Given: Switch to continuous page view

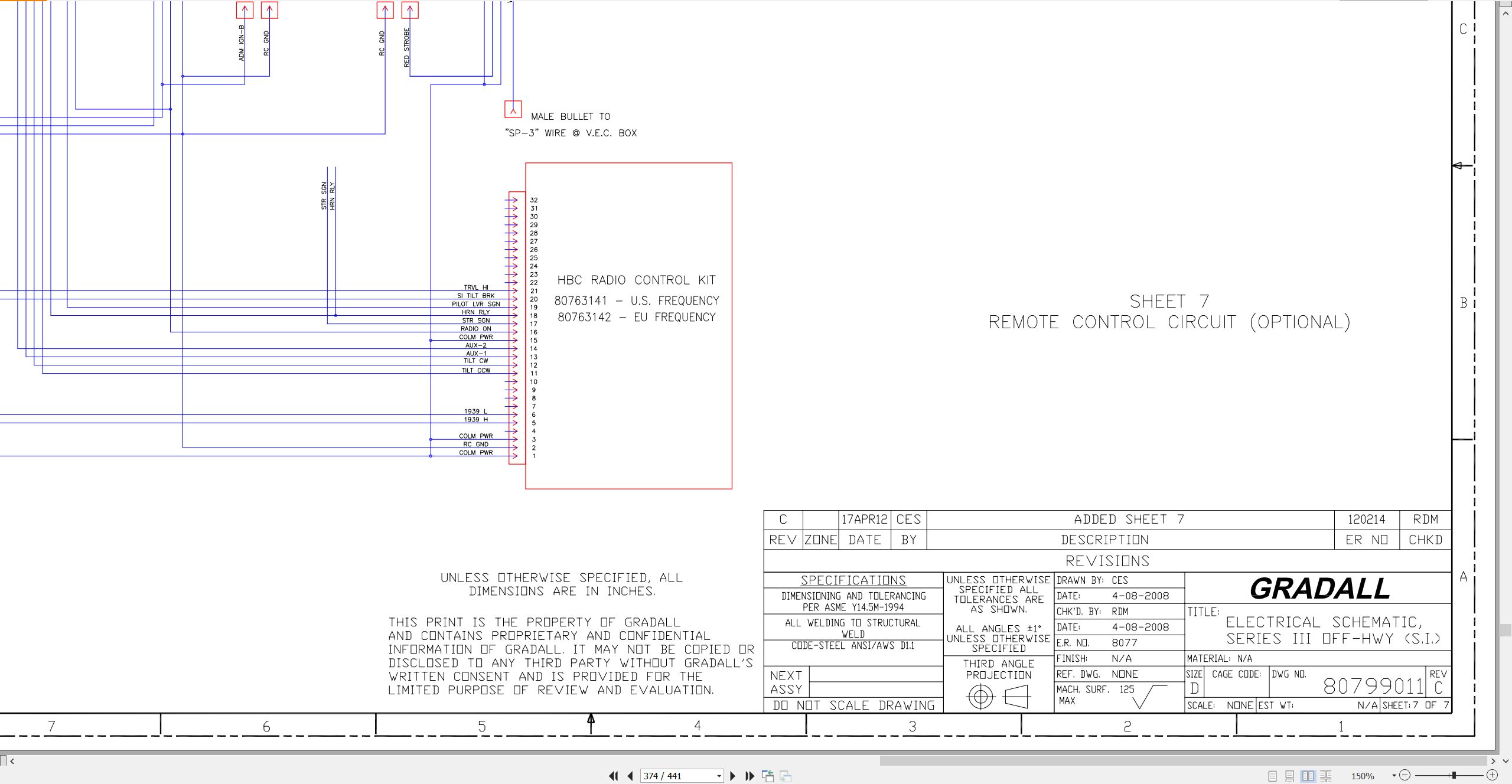Looking at the screenshot, I should [x=1290, y=776].
